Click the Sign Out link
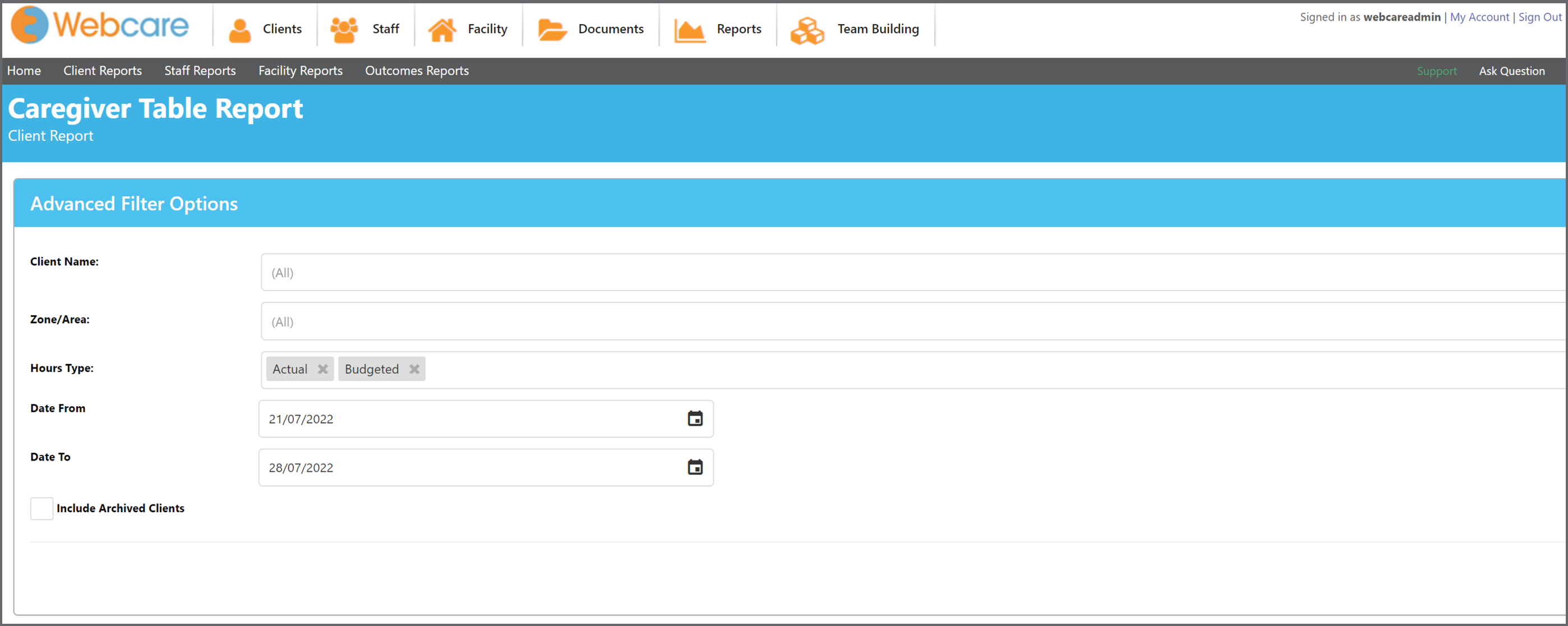Screen dimensions: 1568x626 point(1540,17)
